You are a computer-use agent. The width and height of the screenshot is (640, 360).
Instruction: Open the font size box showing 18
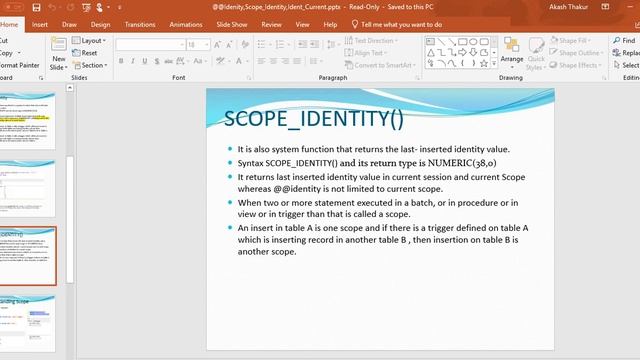pos(198,44)
